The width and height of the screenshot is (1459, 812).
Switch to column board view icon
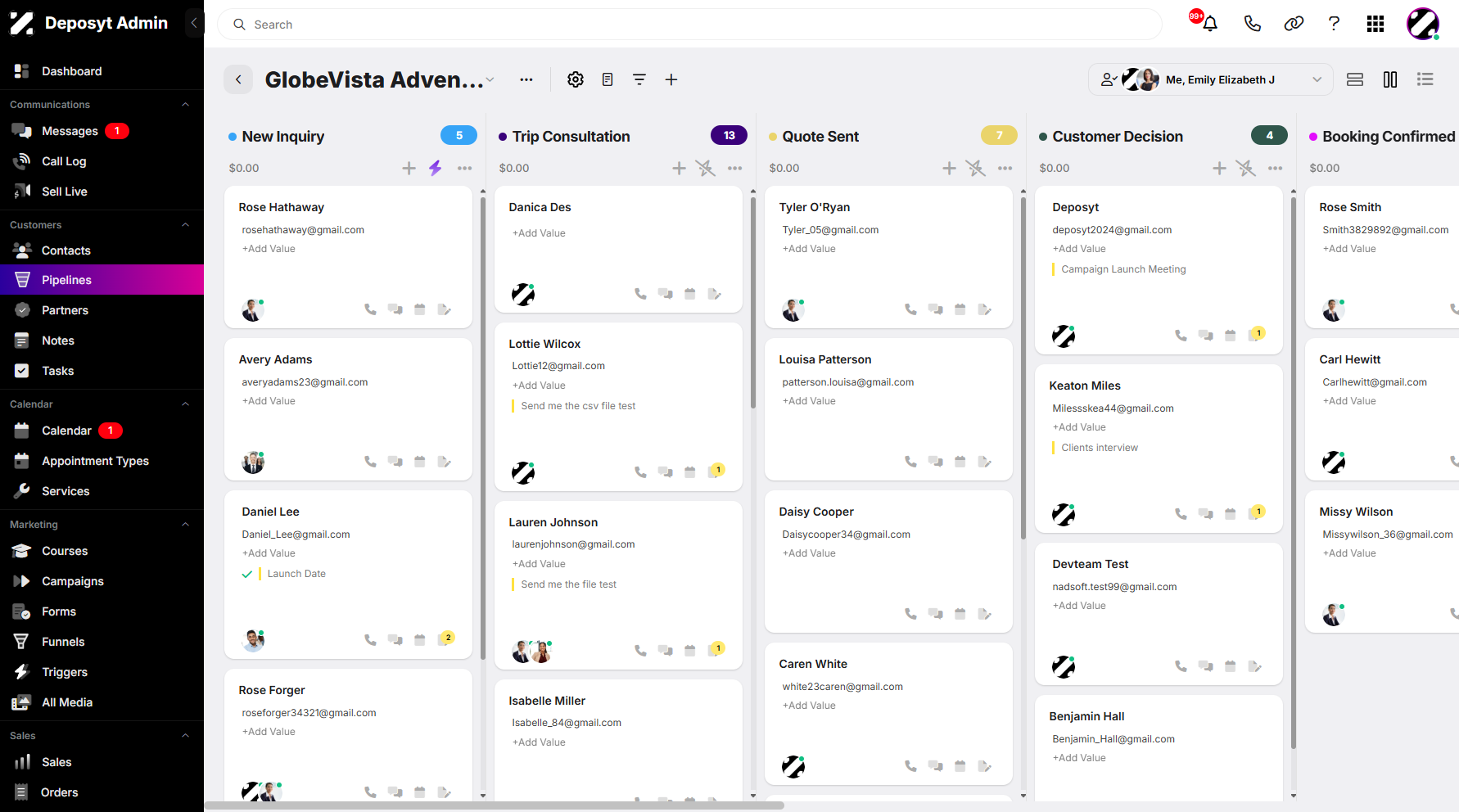pyautogui.click(x=1390, y=79)
